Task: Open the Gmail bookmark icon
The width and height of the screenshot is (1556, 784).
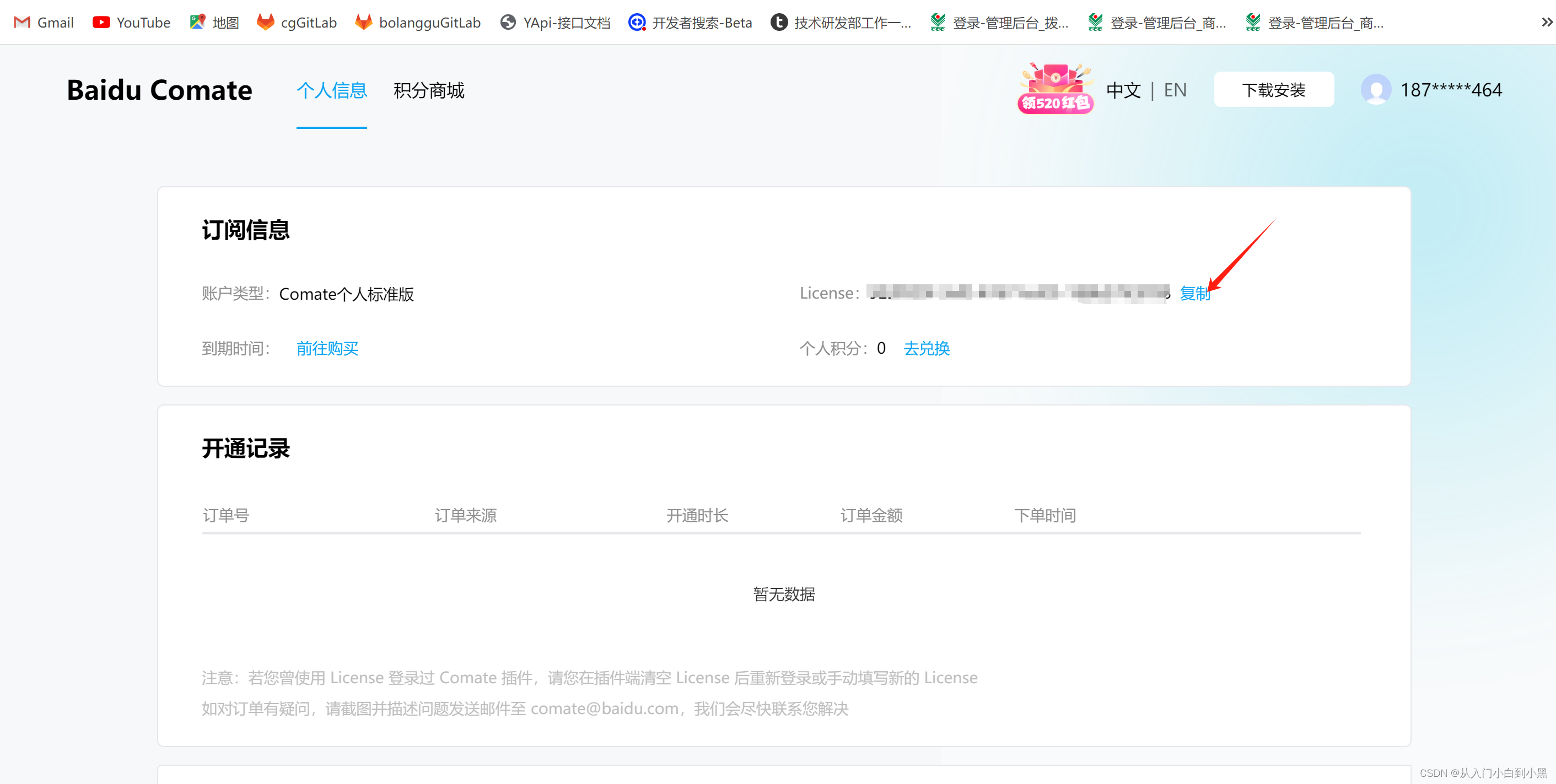Action: click(21, 23)
